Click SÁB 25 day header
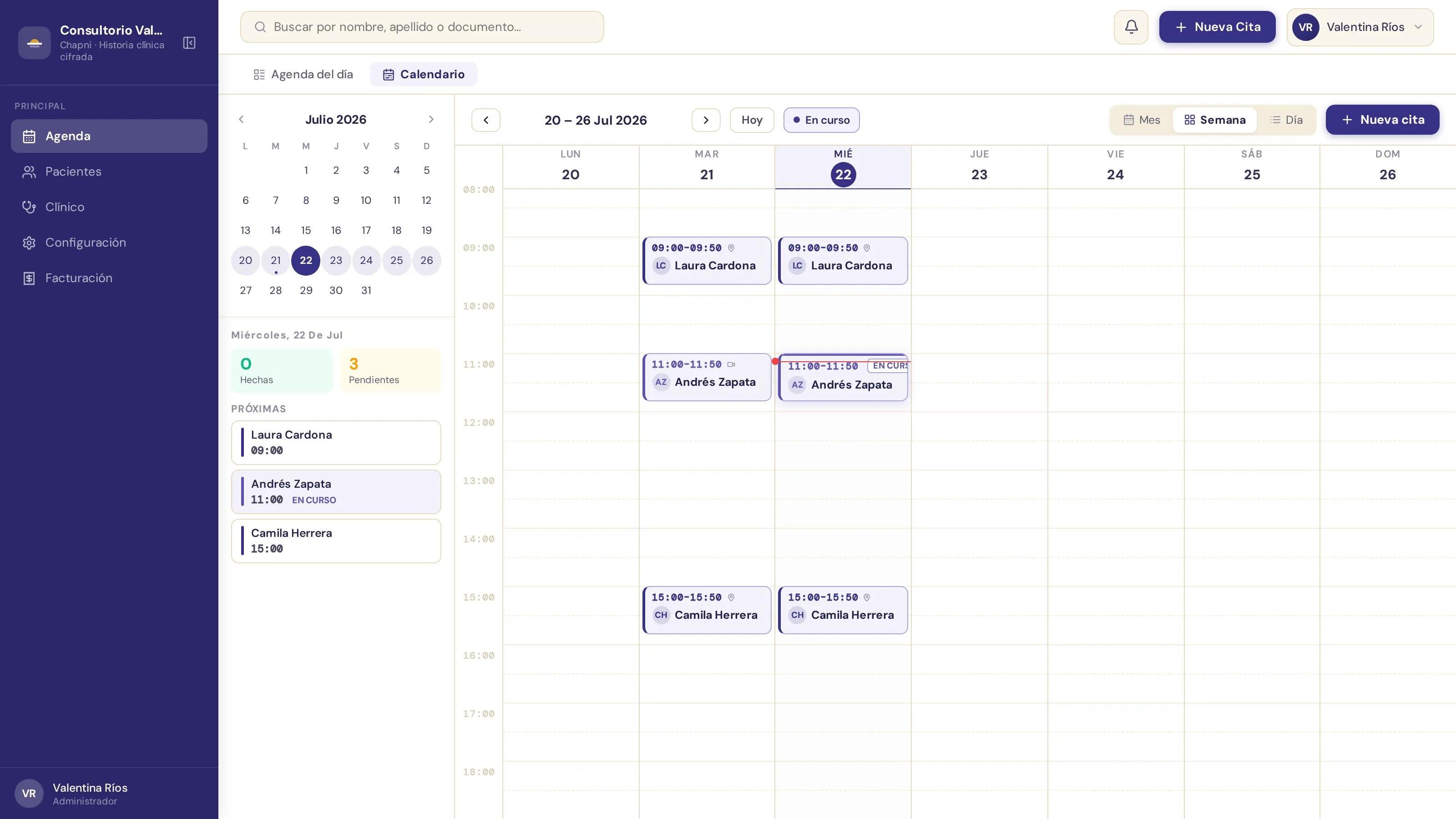The width and height of the screenshot is (1456, 819). click(1252, 167)
